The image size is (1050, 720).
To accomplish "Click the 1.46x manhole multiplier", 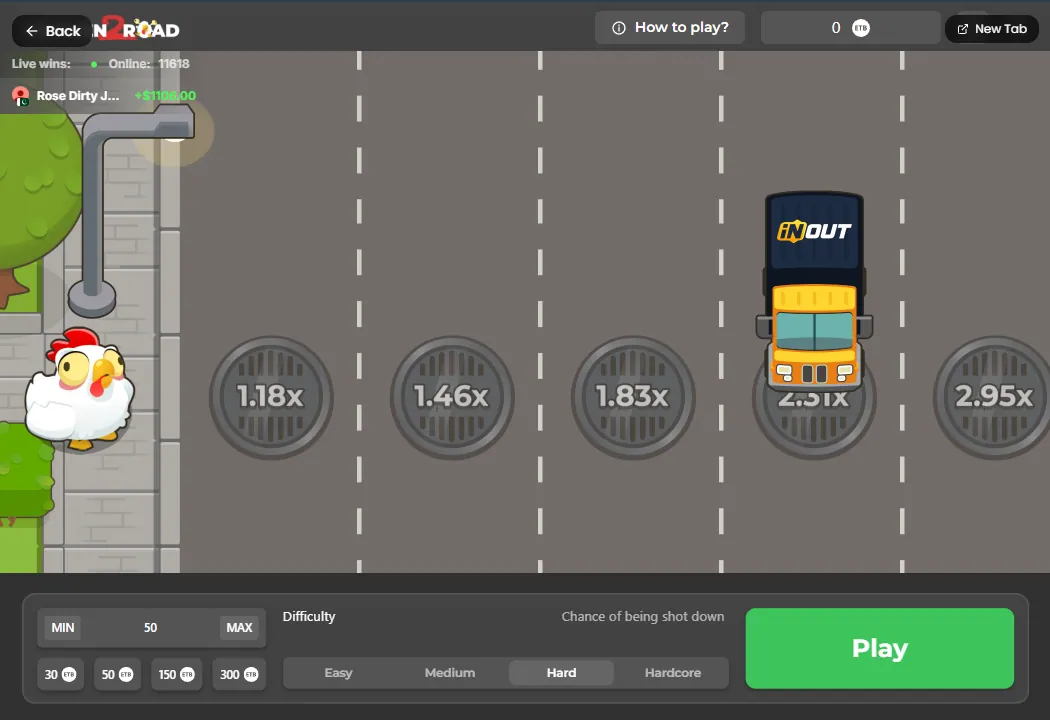I will click(452, 397).
